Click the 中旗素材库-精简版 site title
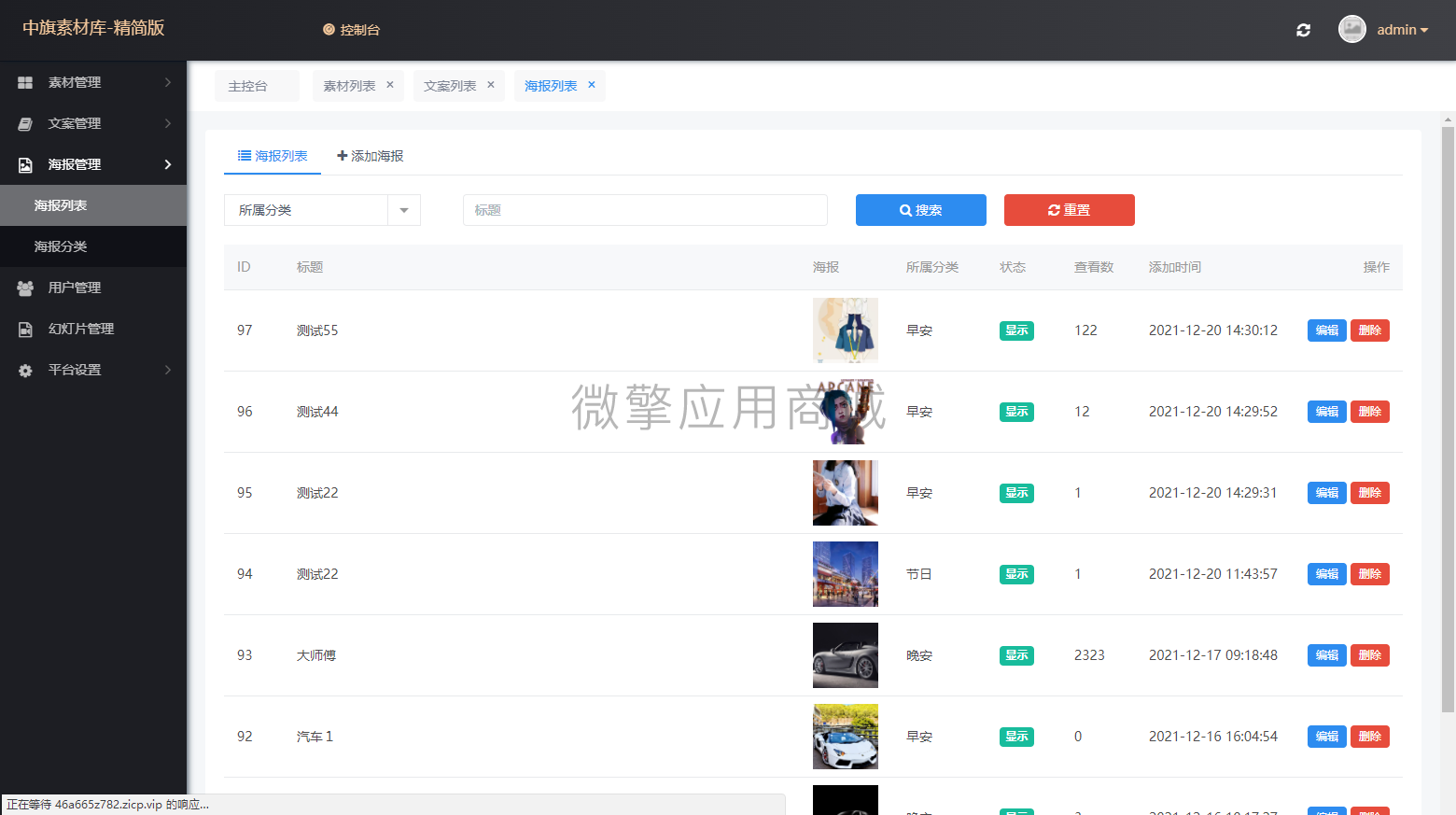This screenshot has height=815, width=1456. click(x=93, y=28)
